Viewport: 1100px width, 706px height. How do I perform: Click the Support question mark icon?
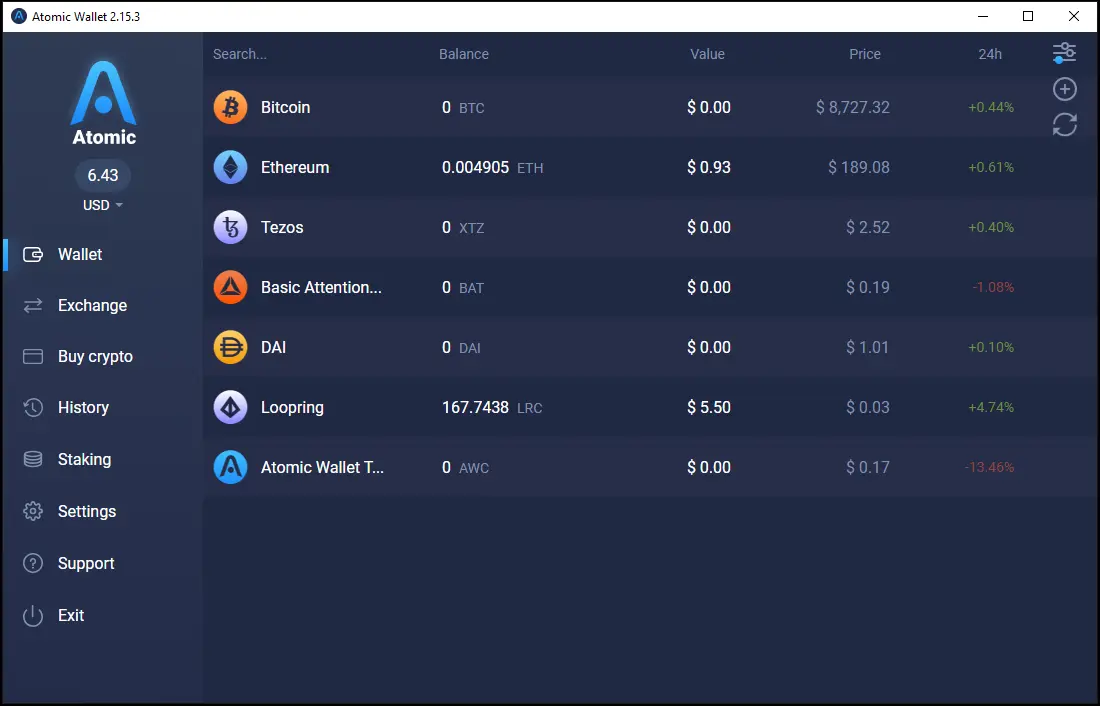click(33, 563)
